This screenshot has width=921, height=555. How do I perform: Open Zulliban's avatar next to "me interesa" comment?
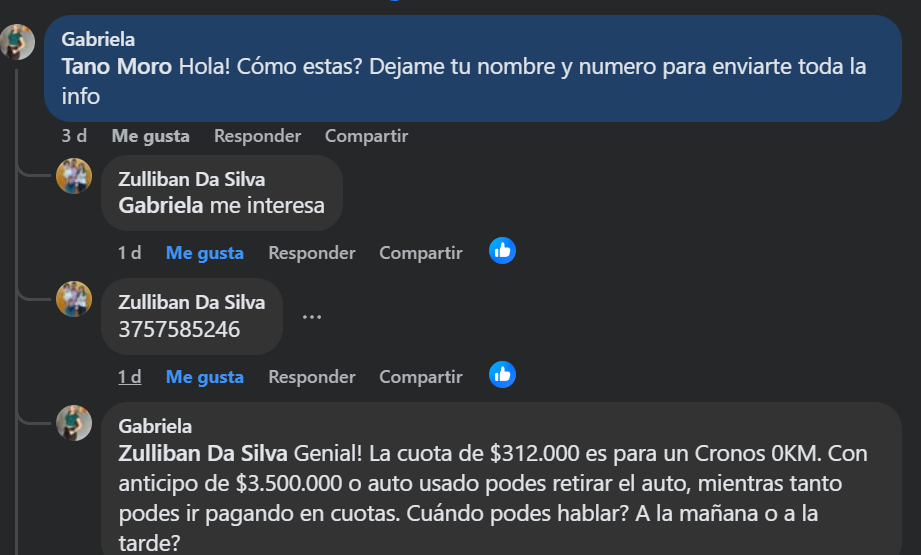click(74, 175)
